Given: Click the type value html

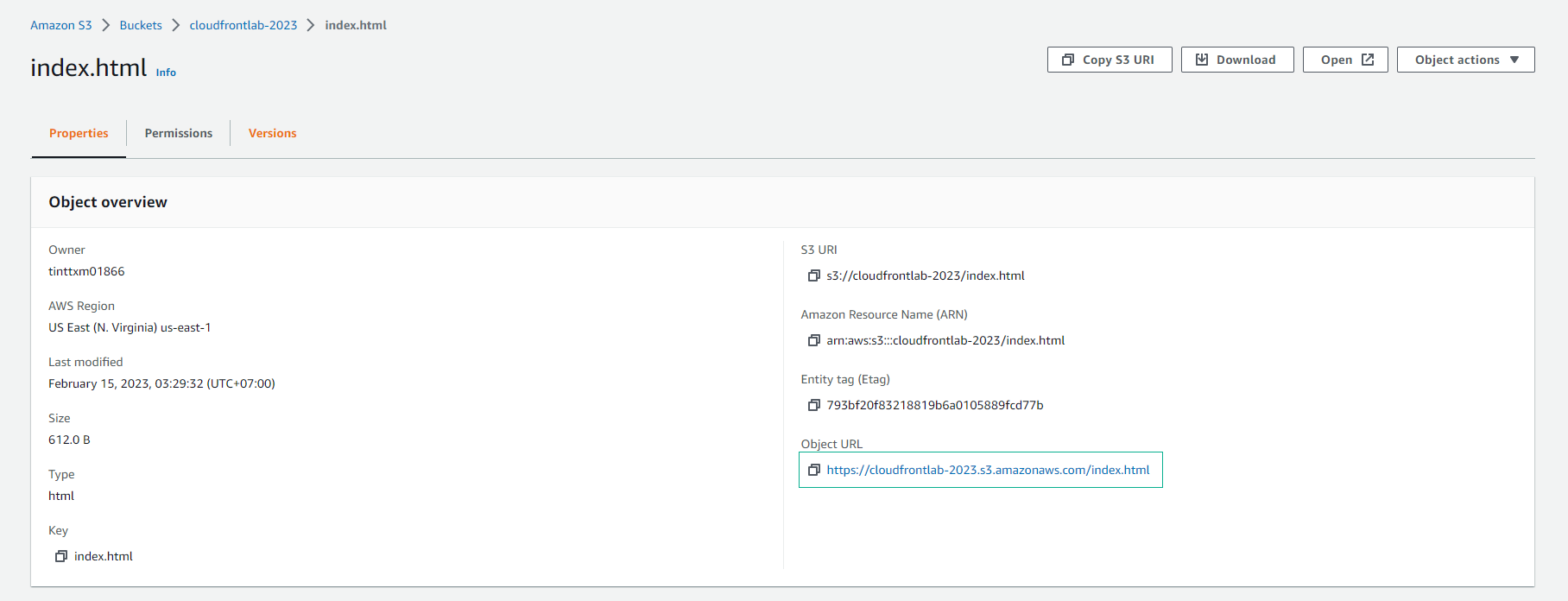Looking at the screenshot, I should pyautogui.click(x=61, y=496).
